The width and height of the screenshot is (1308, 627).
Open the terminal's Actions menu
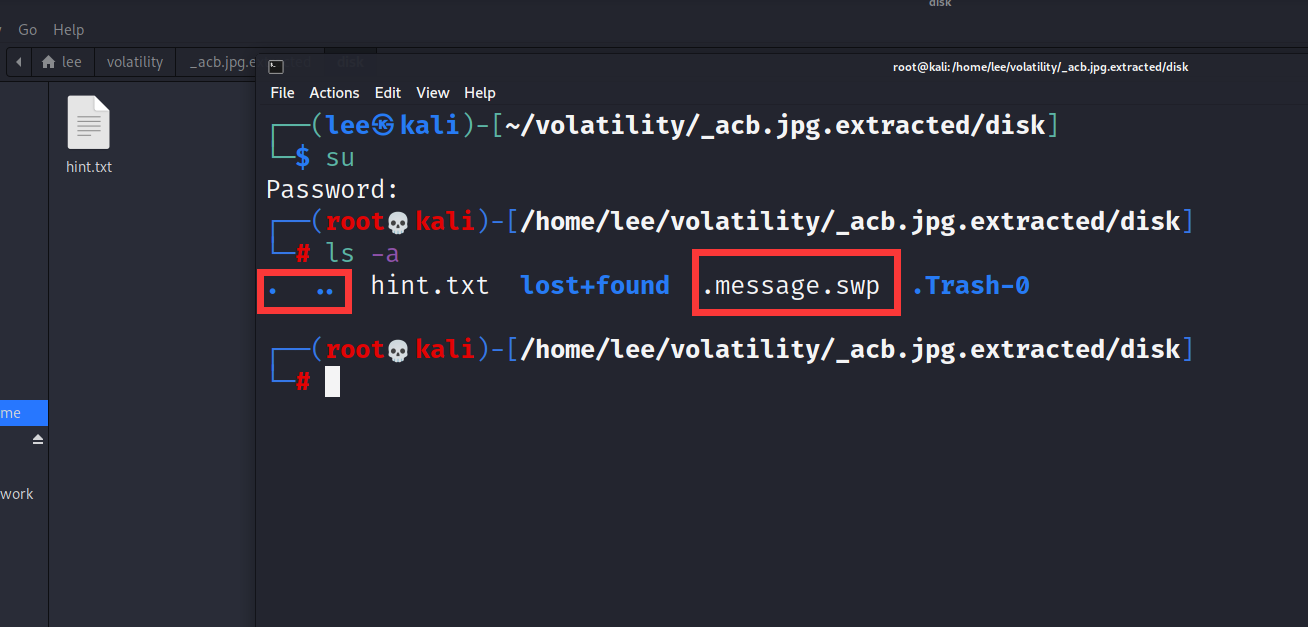click(334, 92)
